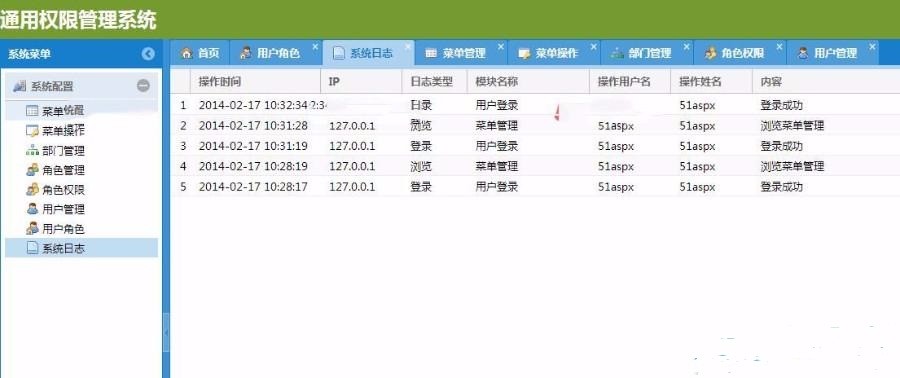Viewport: 900px width, 378px height.
Task: Switch to the 菜单操作 tab
Action: point(554,53)
